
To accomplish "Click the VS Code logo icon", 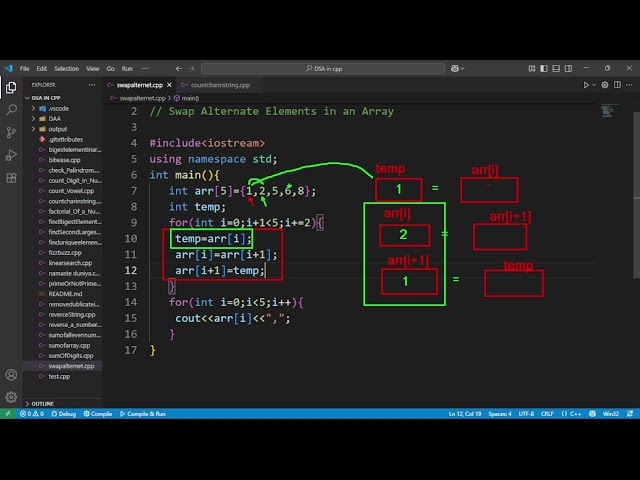I will (x=9, y=69).
